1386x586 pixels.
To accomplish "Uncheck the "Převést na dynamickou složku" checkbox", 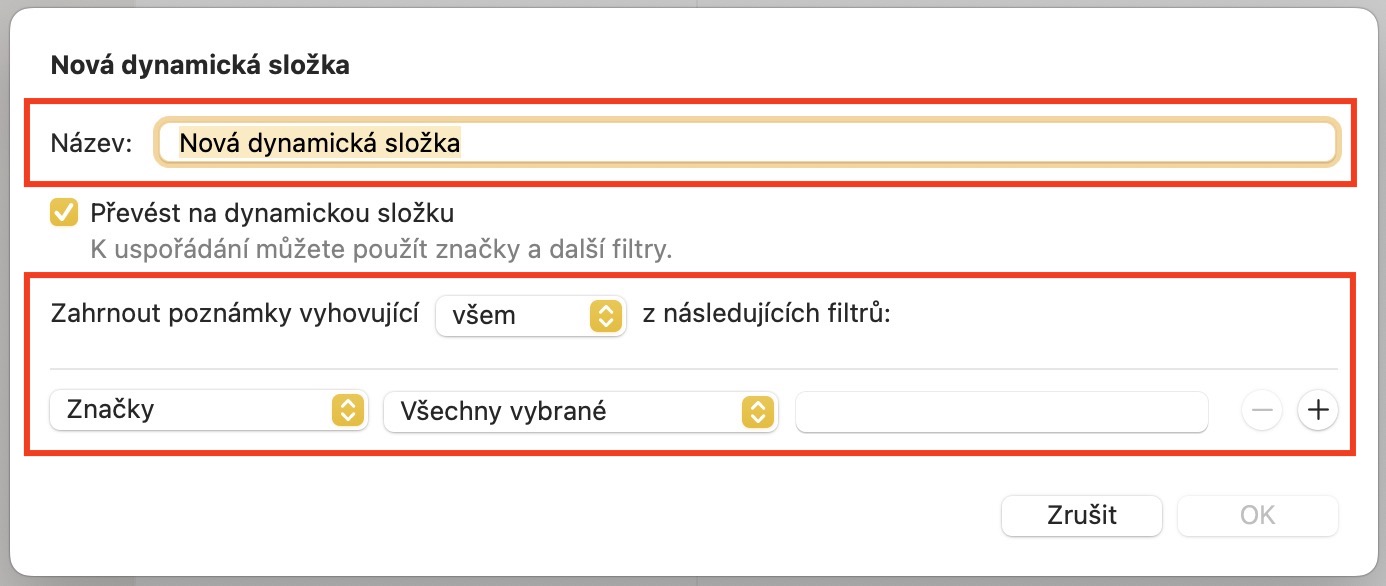I will (x=65, y=213).
